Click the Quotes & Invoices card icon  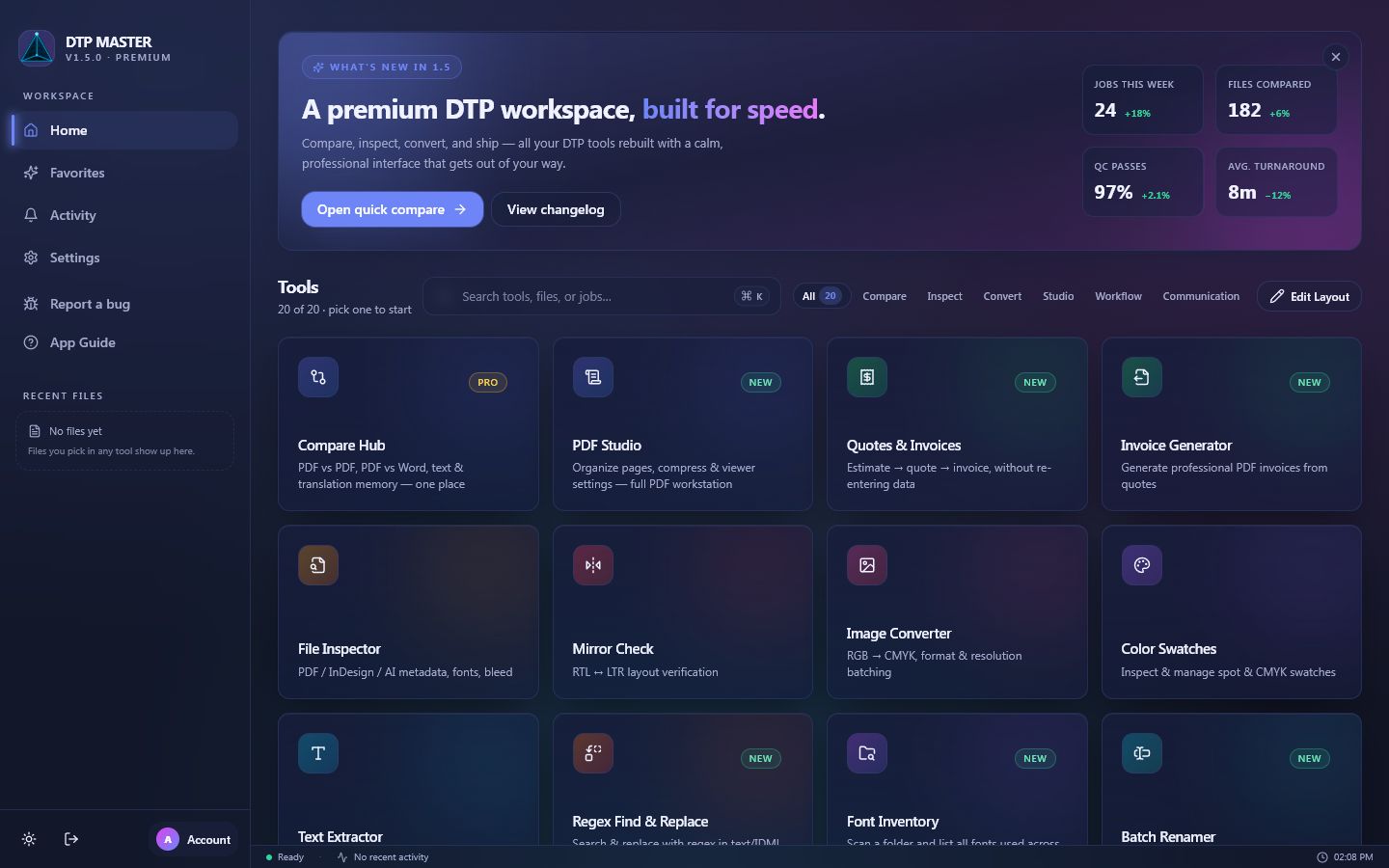[867, 377]
